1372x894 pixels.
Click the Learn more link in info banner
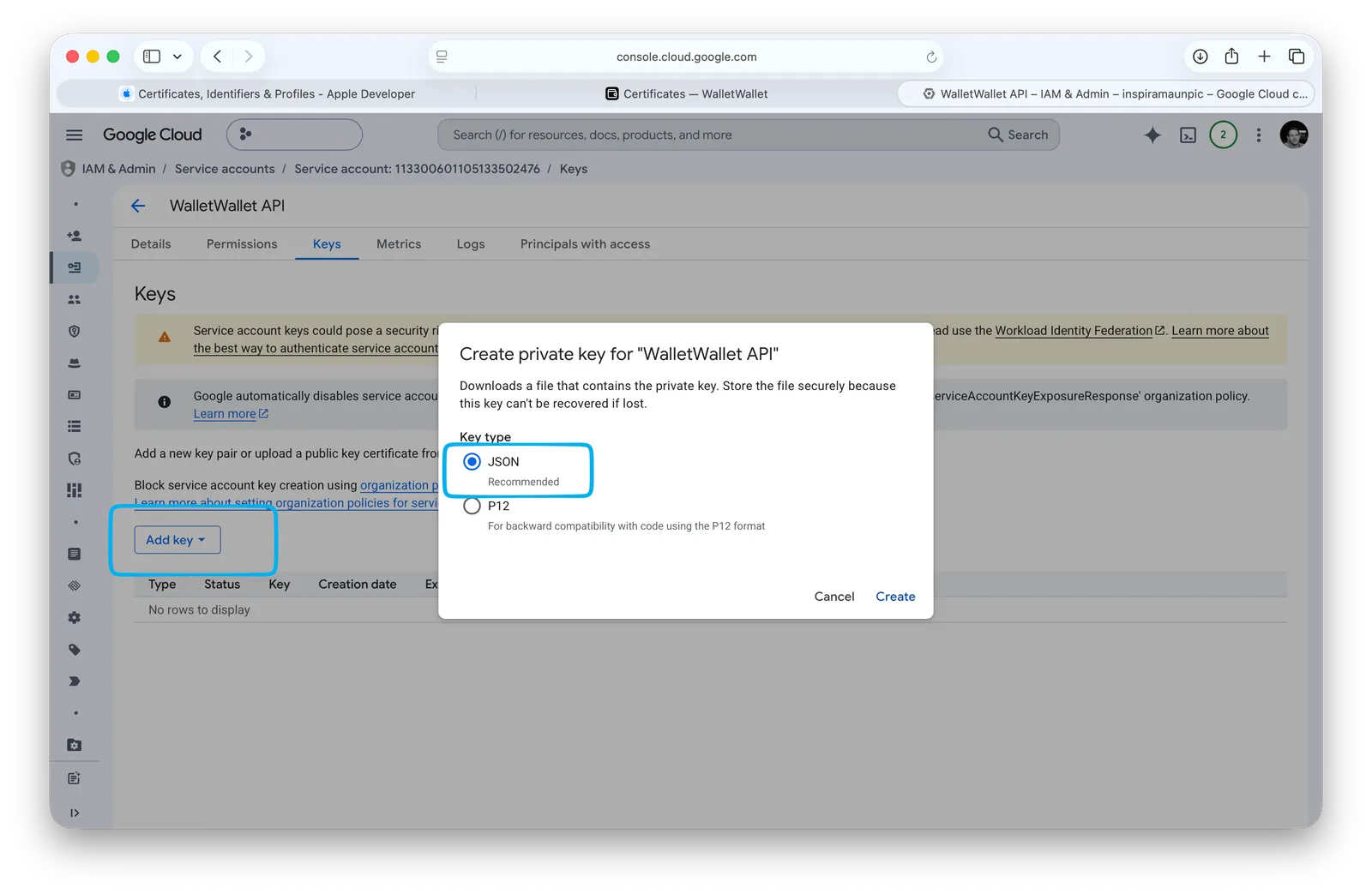(231, 414)
